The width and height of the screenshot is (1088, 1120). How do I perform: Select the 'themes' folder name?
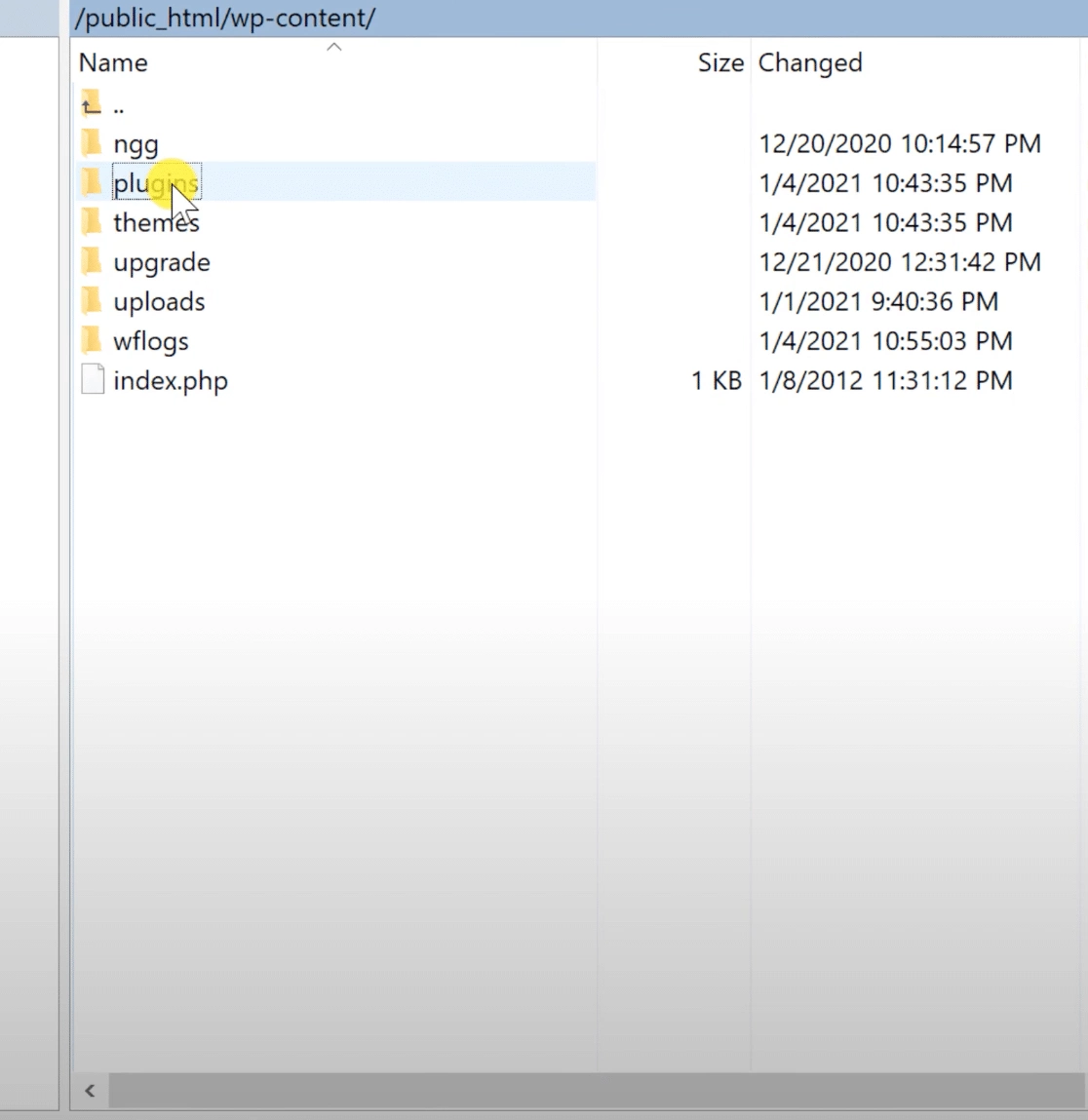pyautogui.click(x=156, y=222)
